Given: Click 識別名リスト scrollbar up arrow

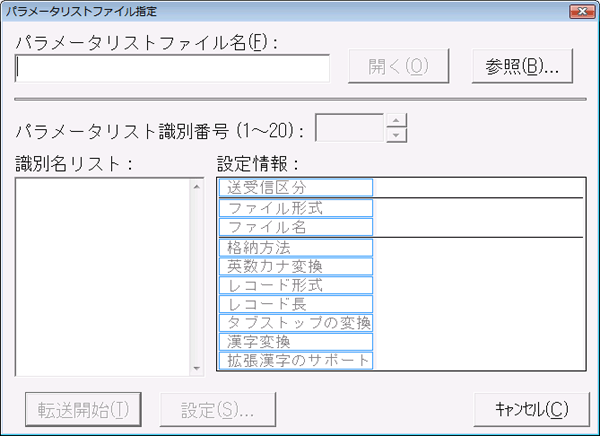Looking at the screenshot, I should (x=197, y=186).
